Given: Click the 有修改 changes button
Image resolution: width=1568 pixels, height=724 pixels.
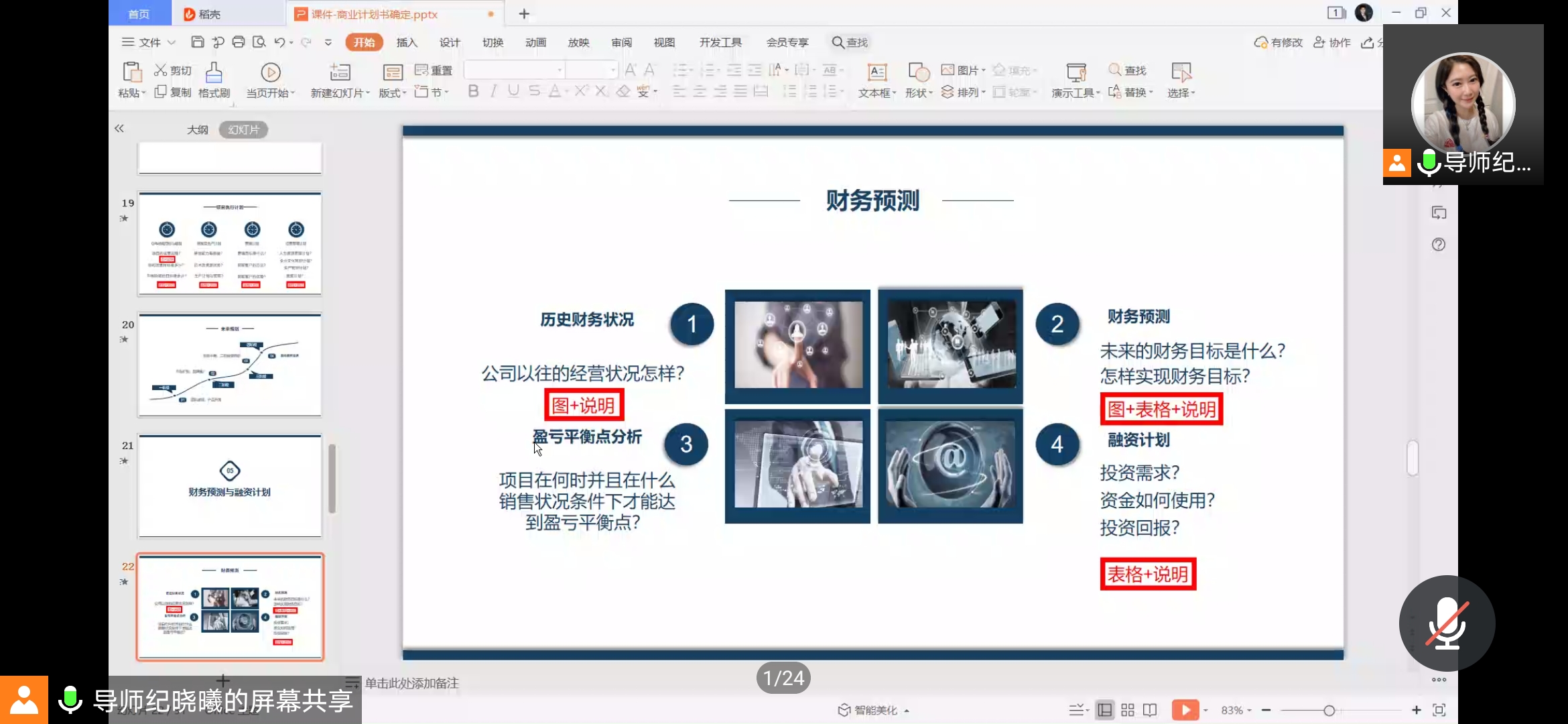Looking at the screenshot, I should click(x=1278, y=42).
